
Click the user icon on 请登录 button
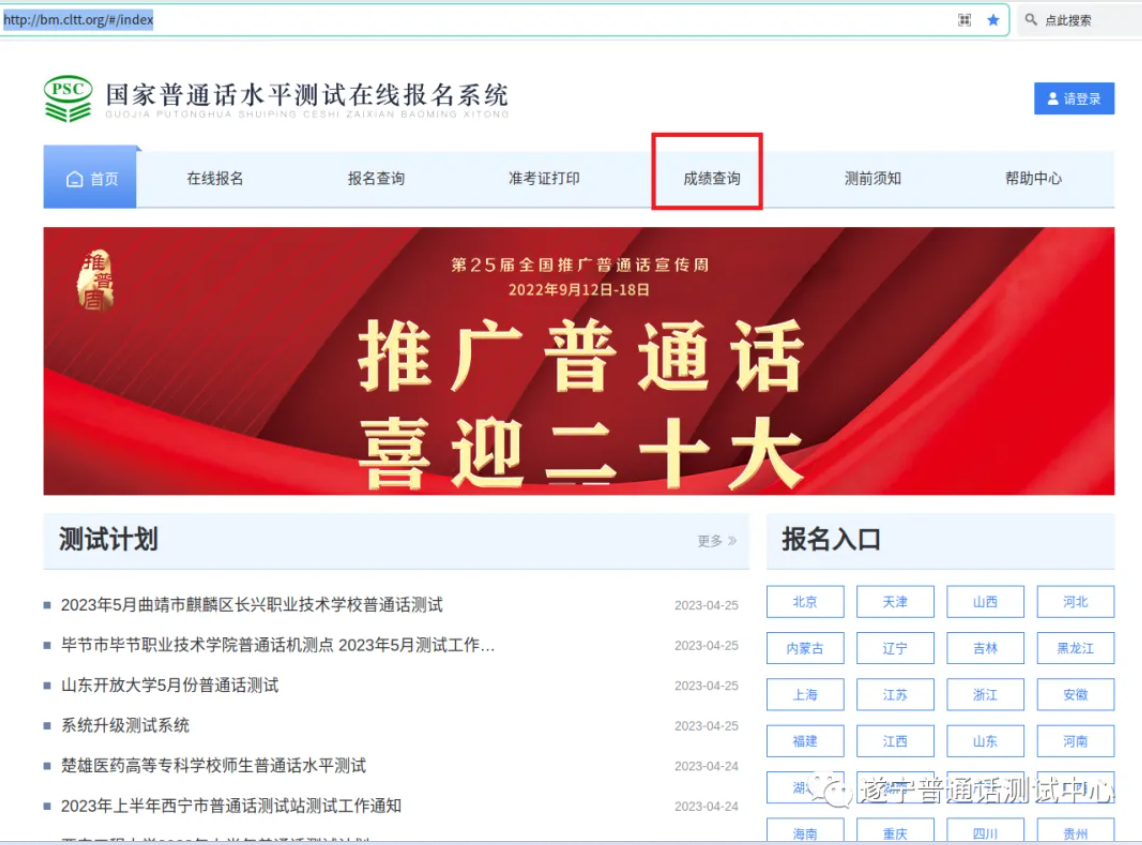pos(1053,99)
